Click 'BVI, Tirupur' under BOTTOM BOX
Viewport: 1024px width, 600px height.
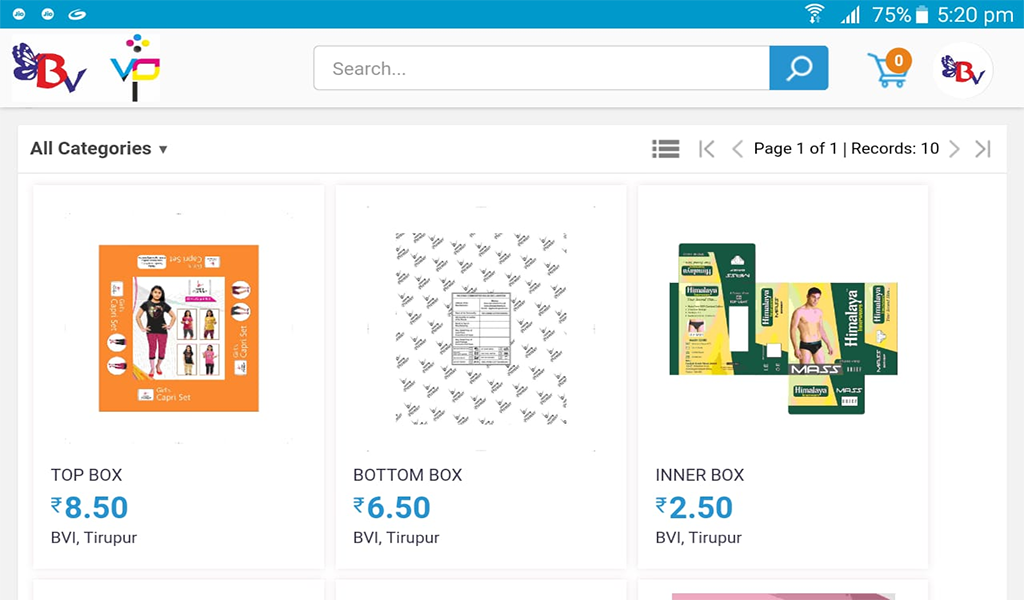(396, 537)
